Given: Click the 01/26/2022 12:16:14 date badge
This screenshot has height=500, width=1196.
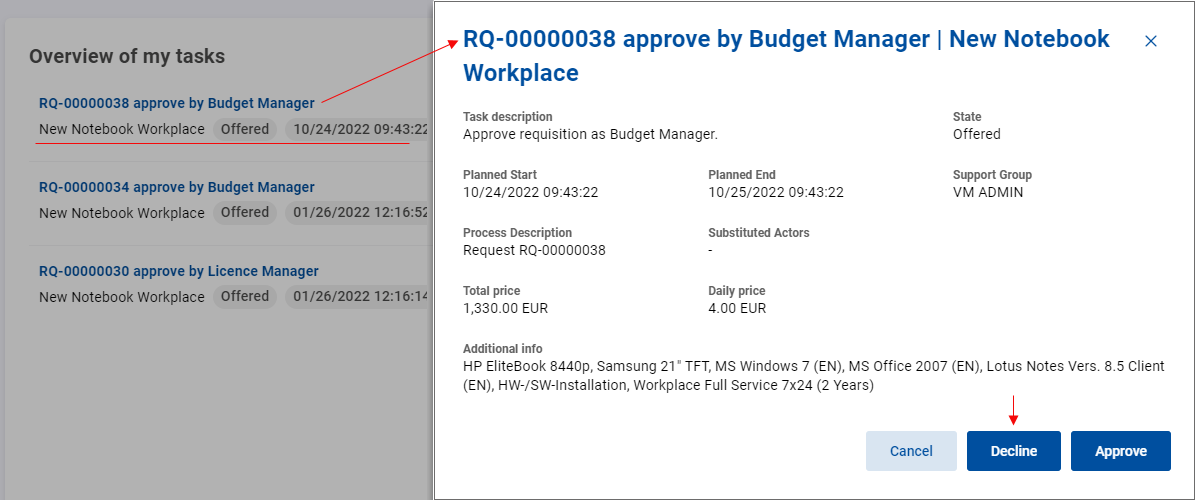Looking at the screenshot, I should [360, 296].
